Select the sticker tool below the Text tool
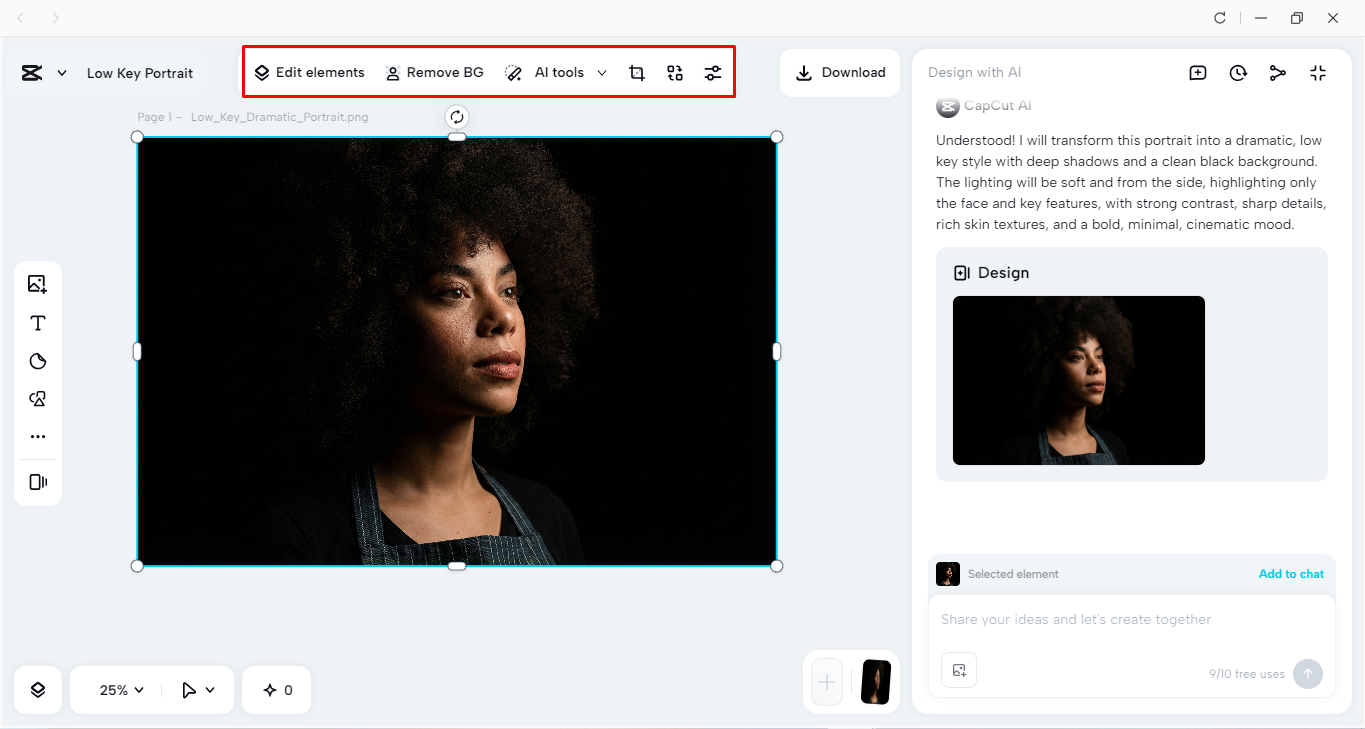Viewport: 1365px width, 729px height. point(38,361)
